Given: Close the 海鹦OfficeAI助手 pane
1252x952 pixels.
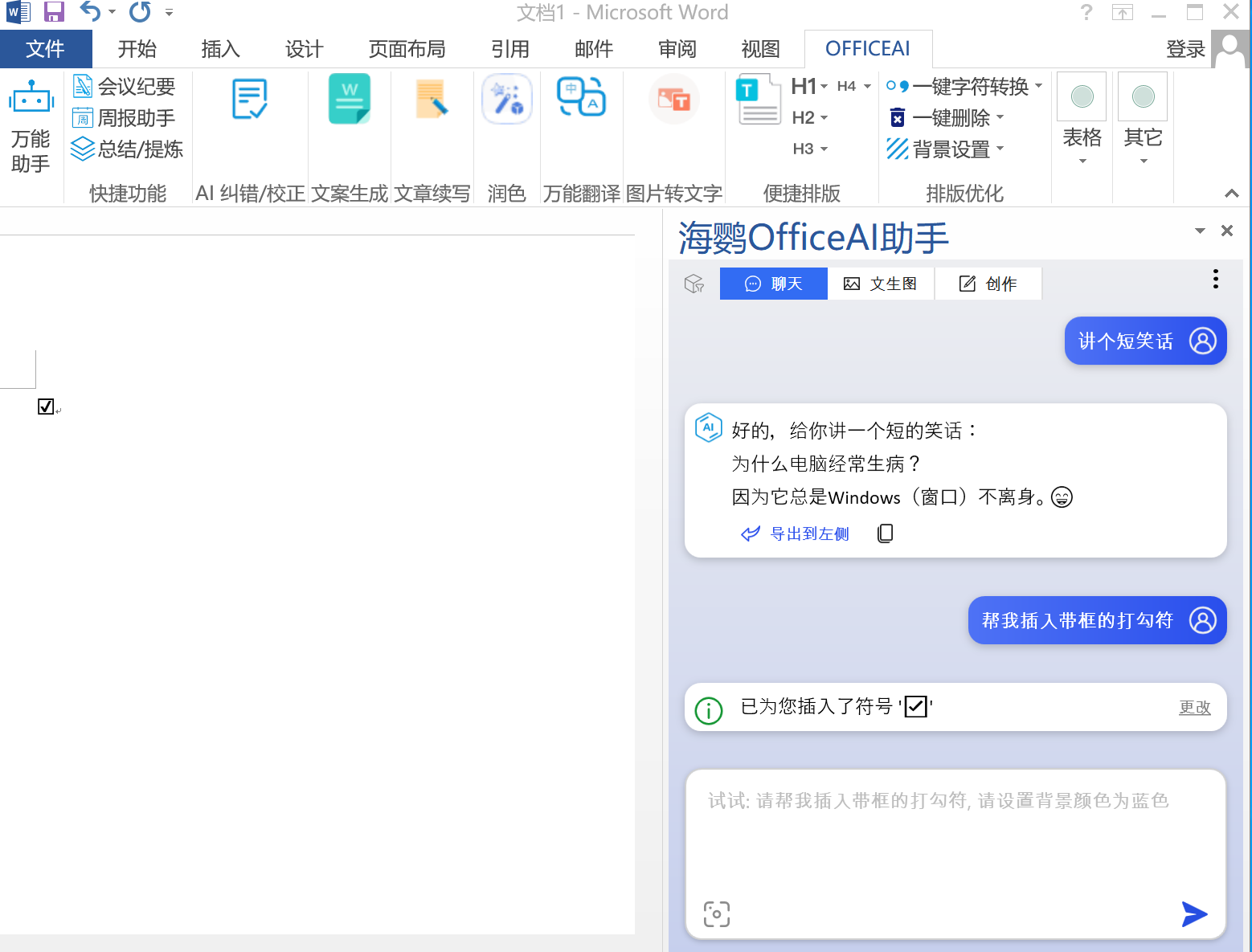Looking at the screenshot, I should (1227, 231).
